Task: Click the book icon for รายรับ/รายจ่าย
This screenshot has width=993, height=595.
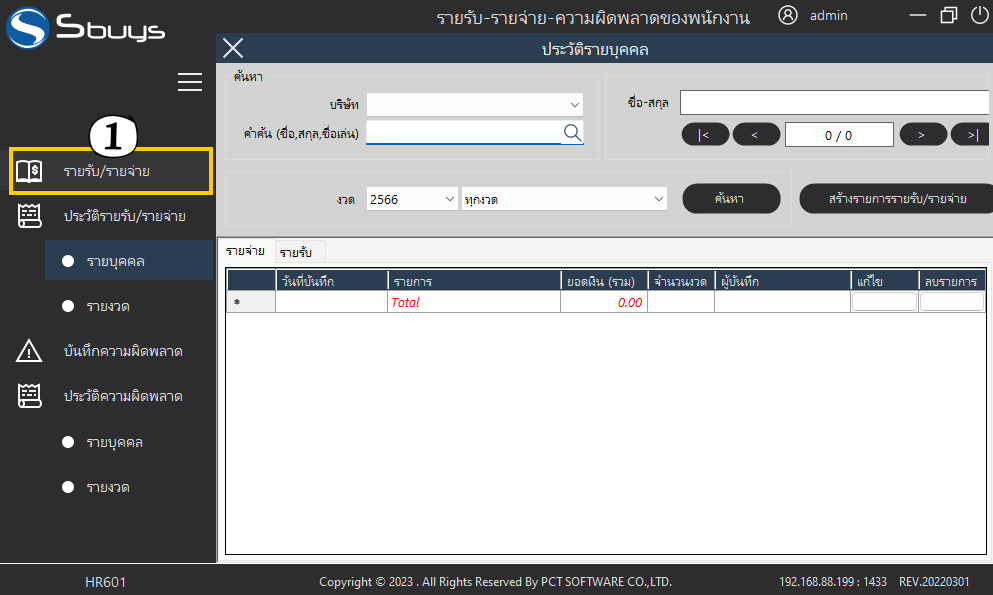Action: click(29, 171)
